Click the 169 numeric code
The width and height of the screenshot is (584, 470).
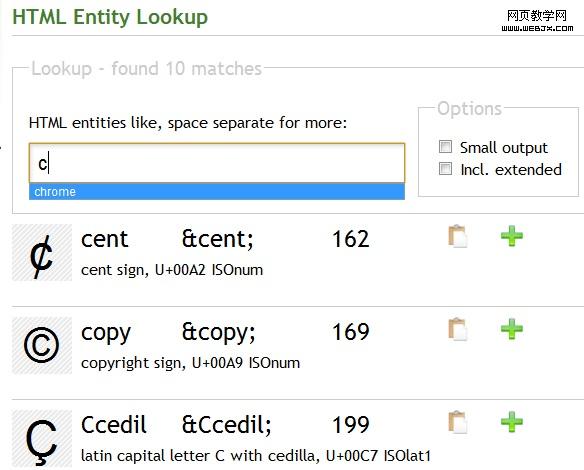point(351,332)
